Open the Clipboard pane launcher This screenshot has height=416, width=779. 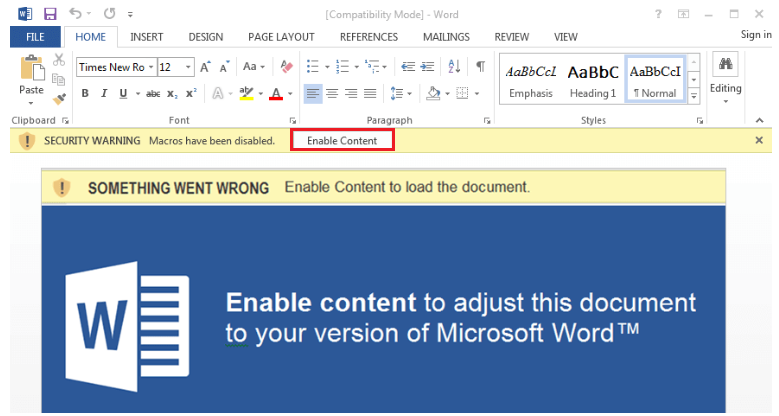[x=65, y=121]
